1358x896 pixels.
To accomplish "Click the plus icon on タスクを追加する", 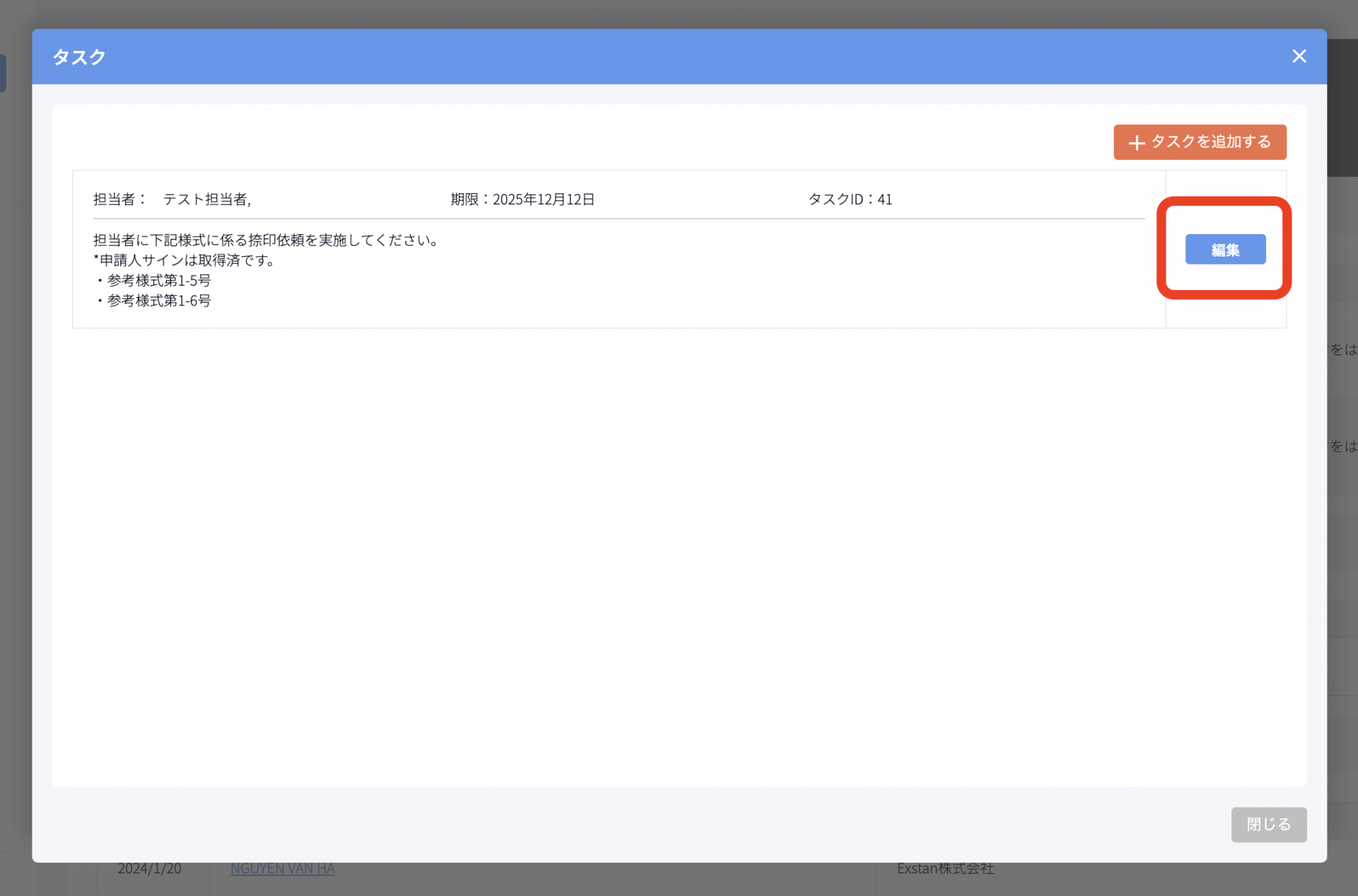I will pyautogui.click(x=1137, y=142).
